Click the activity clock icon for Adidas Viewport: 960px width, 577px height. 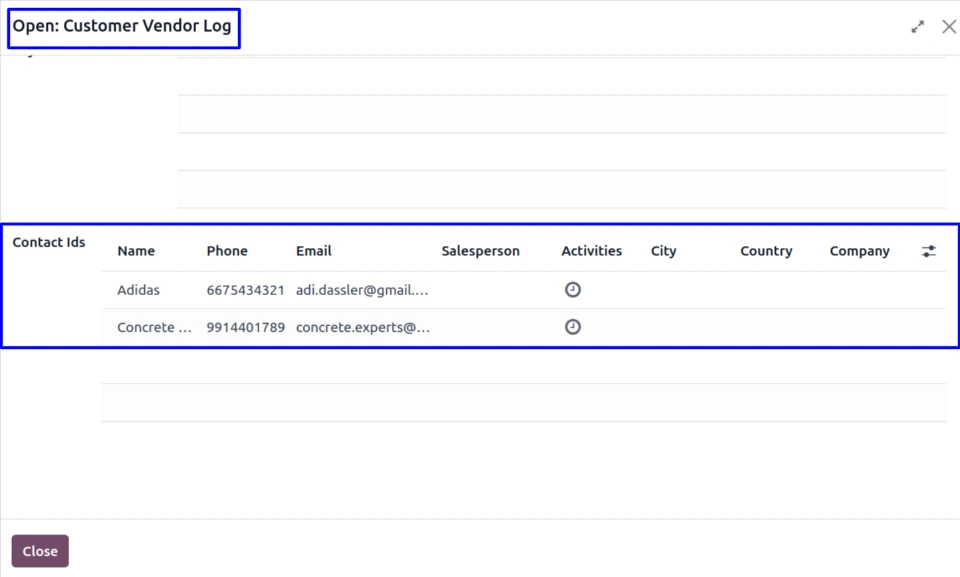tap(573, 290)
